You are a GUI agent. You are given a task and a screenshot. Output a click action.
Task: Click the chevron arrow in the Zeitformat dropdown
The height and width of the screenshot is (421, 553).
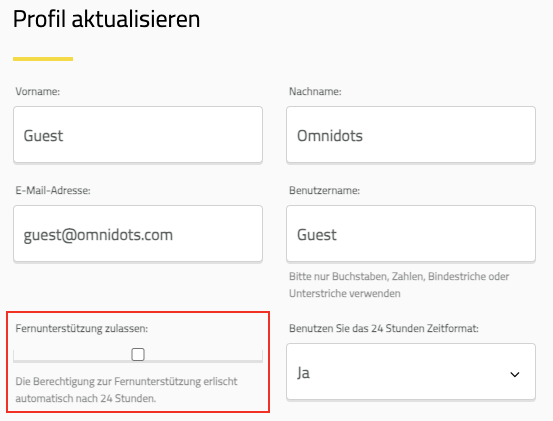(x=515, y=374)
